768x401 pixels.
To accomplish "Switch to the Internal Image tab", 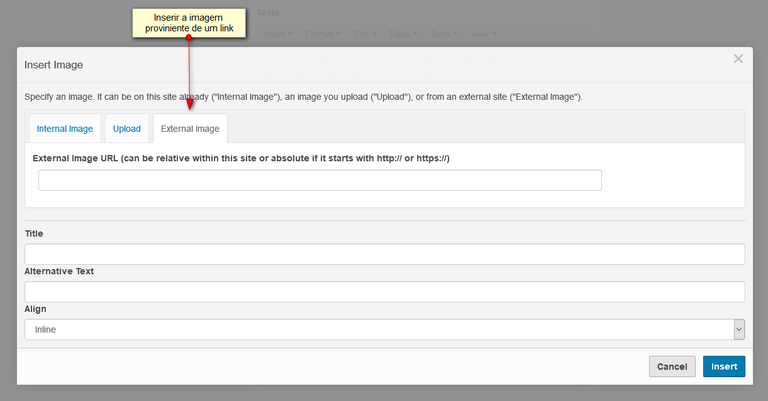I will (65, 129).
